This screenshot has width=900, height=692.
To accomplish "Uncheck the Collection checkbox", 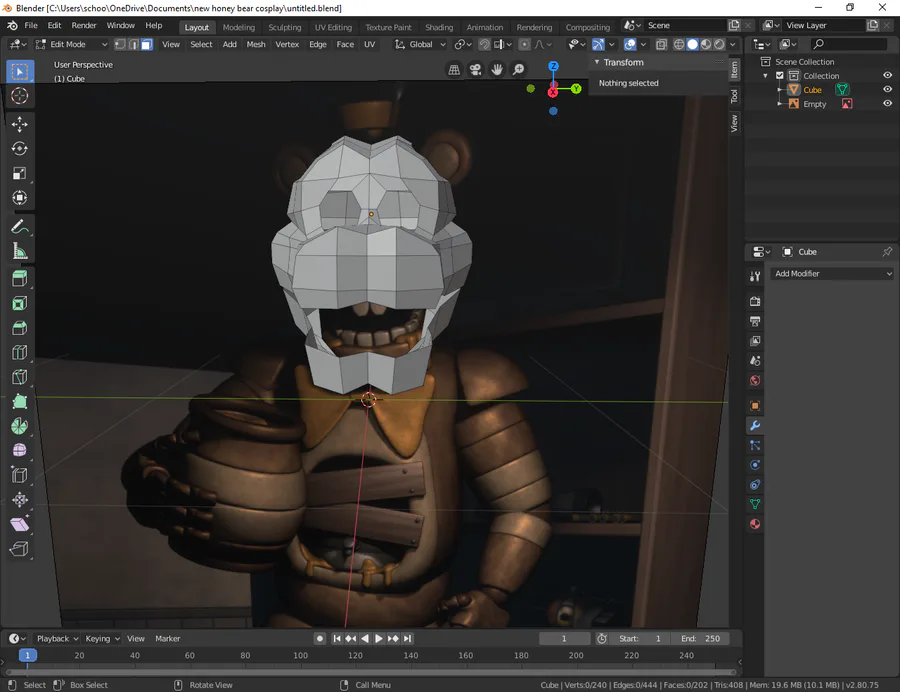I will (779, 76).
